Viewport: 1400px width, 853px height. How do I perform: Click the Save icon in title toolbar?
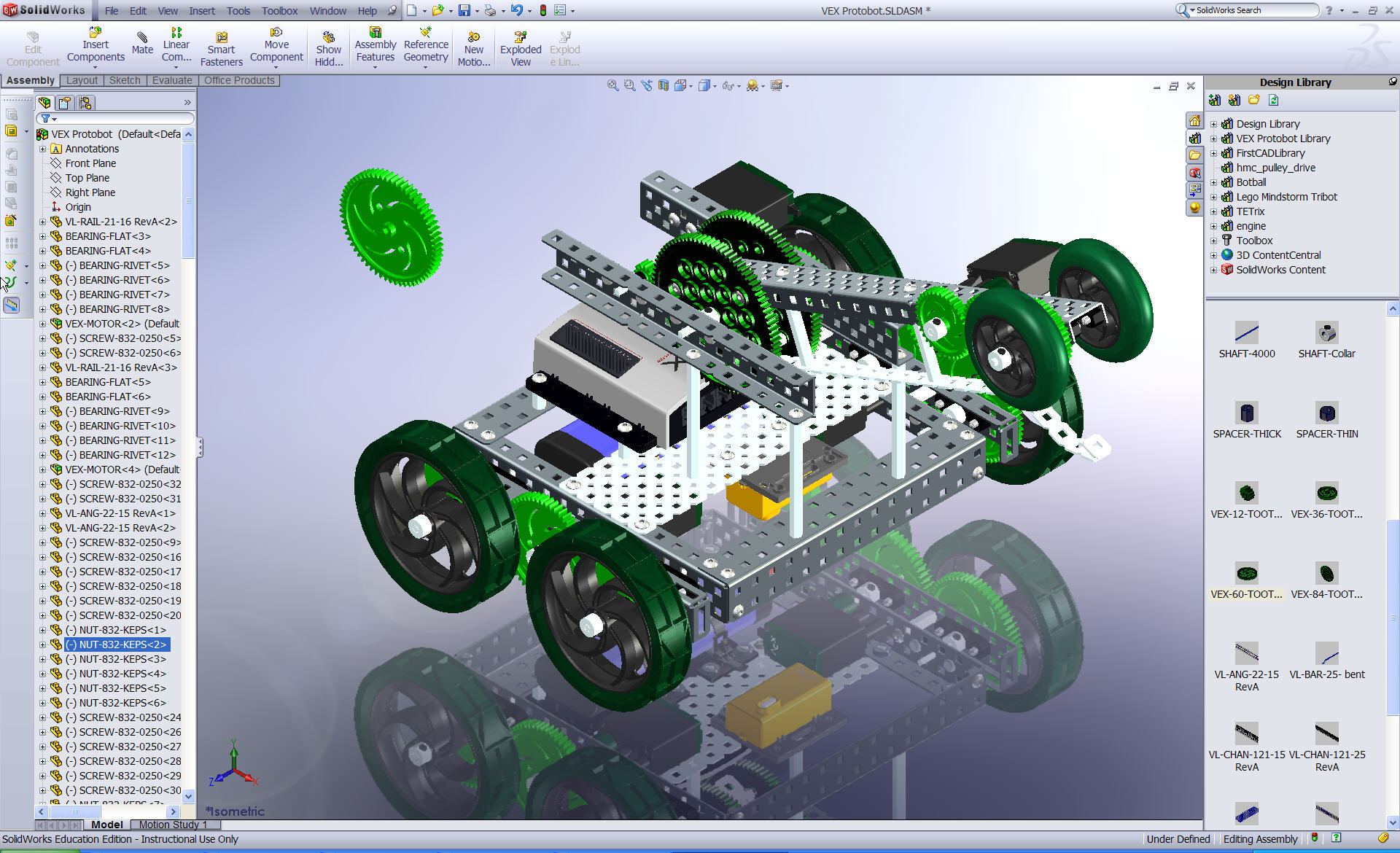pyautogui.click(x=464, y=10)
